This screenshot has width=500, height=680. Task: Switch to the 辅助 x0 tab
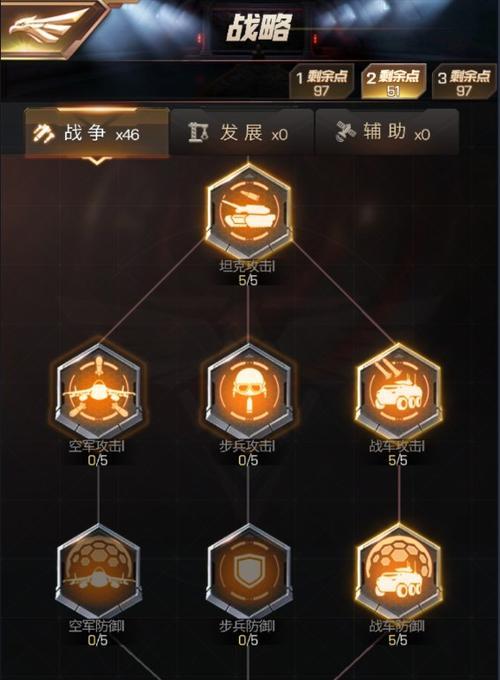(387, 132)
